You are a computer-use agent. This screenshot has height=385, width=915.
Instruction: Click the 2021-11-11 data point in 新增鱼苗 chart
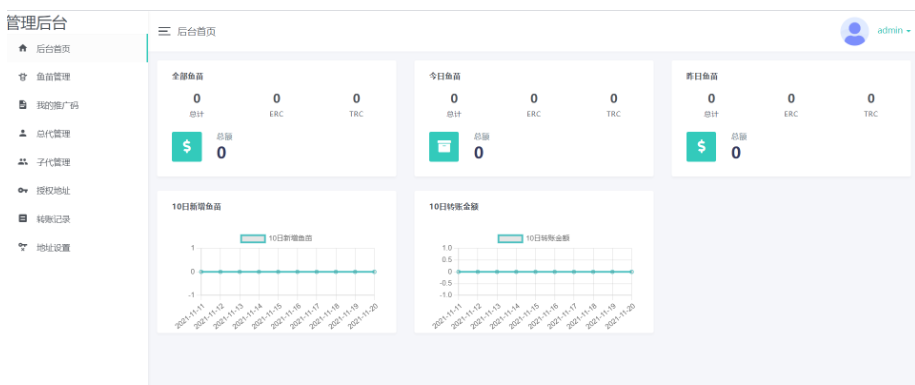pyautogui.click(x=201, y=272)
